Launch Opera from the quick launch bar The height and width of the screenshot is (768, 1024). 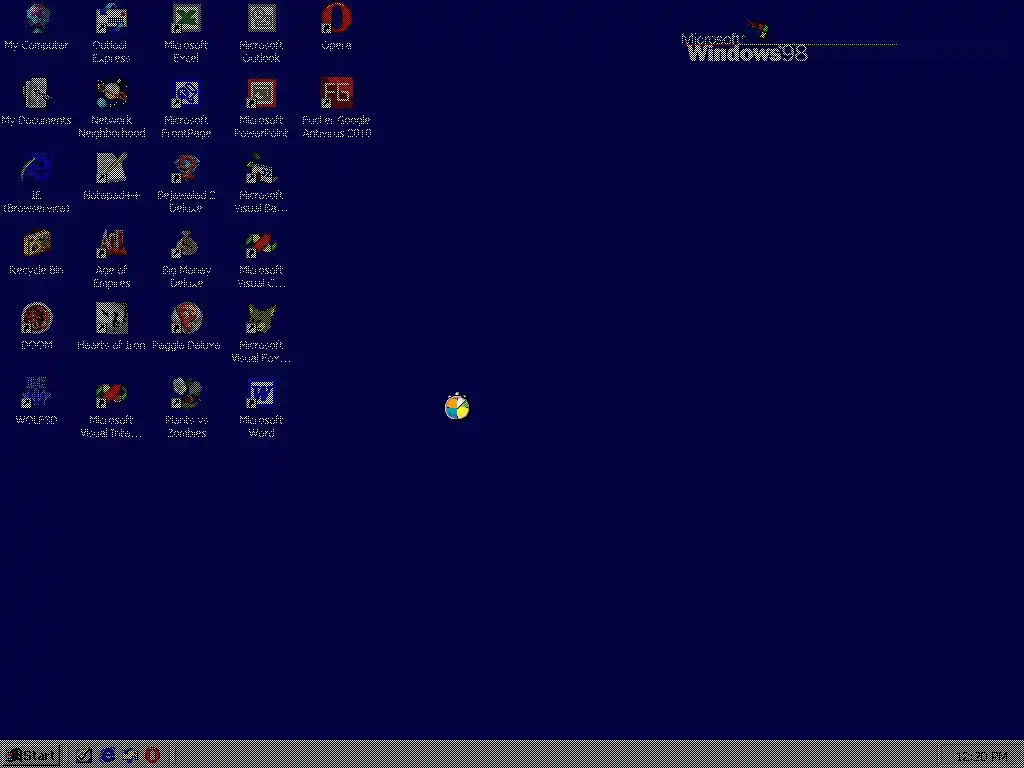152,756
